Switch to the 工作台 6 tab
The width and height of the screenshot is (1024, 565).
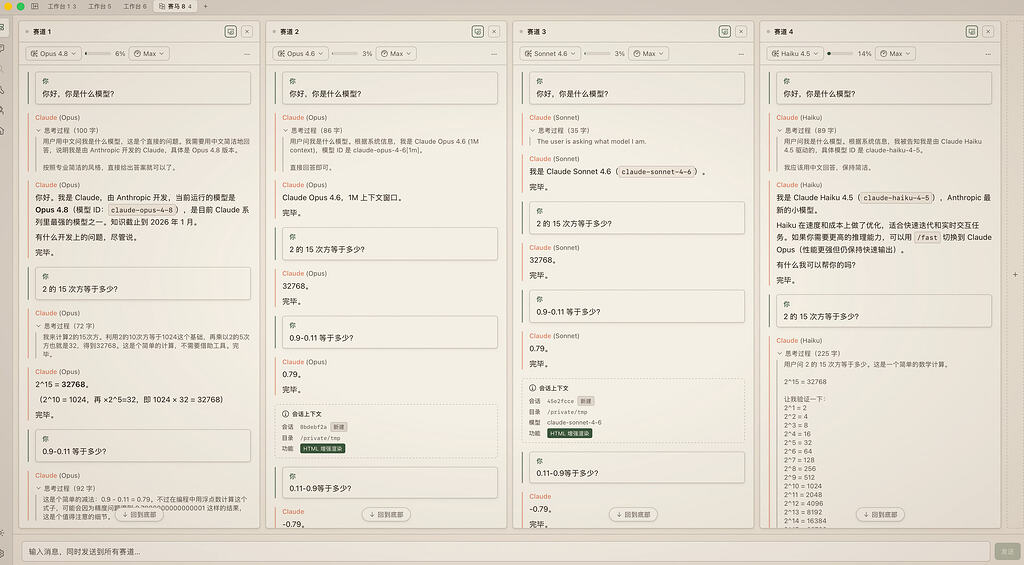click(135, 6)
